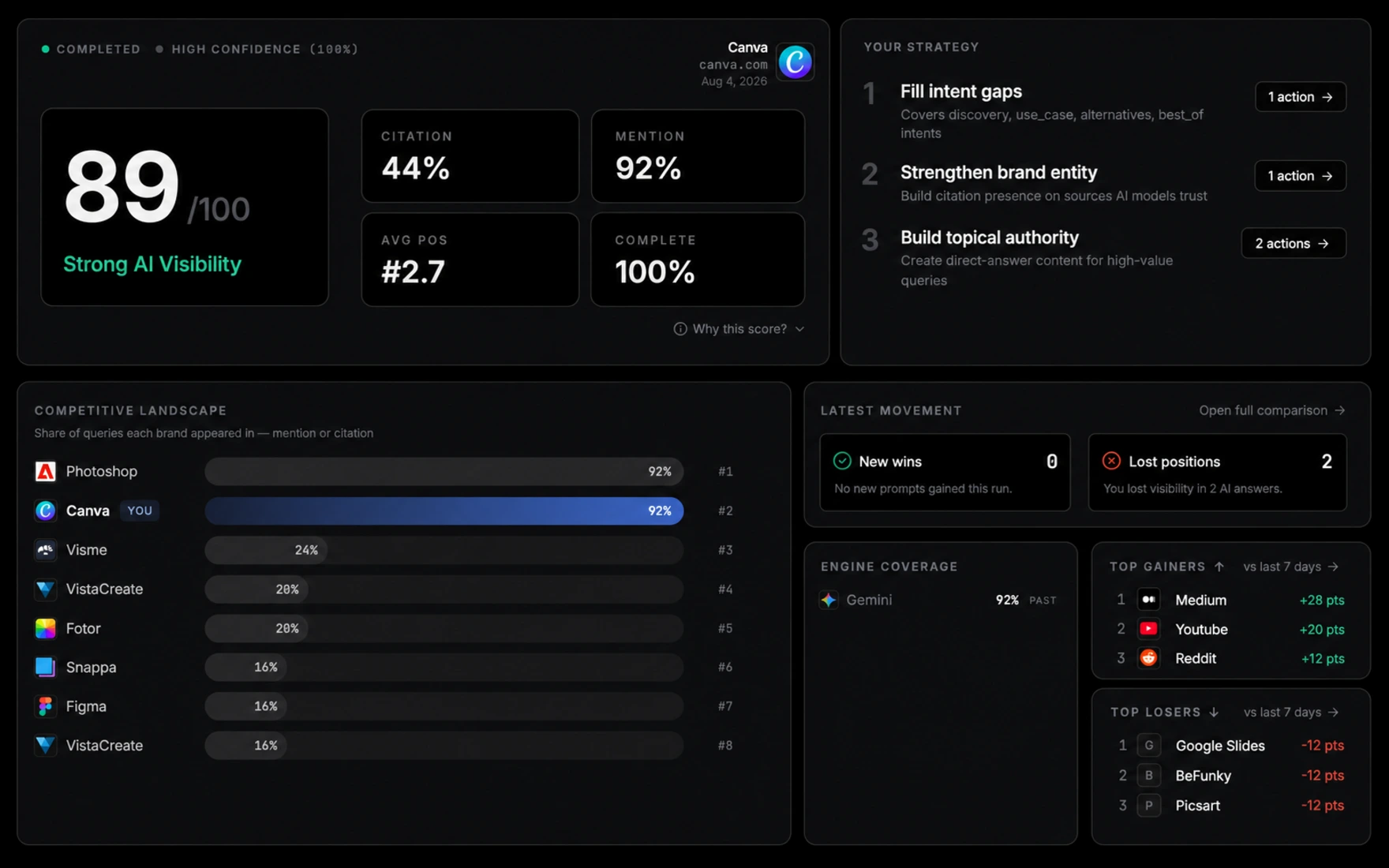Click the VistaCreate 20% share bar
This screenshot has width=1389, height=868.
(256, 589)
